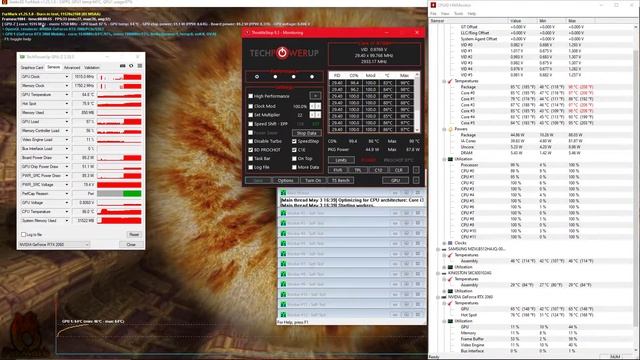Collapse Powers node in HWMonitor

444,129
